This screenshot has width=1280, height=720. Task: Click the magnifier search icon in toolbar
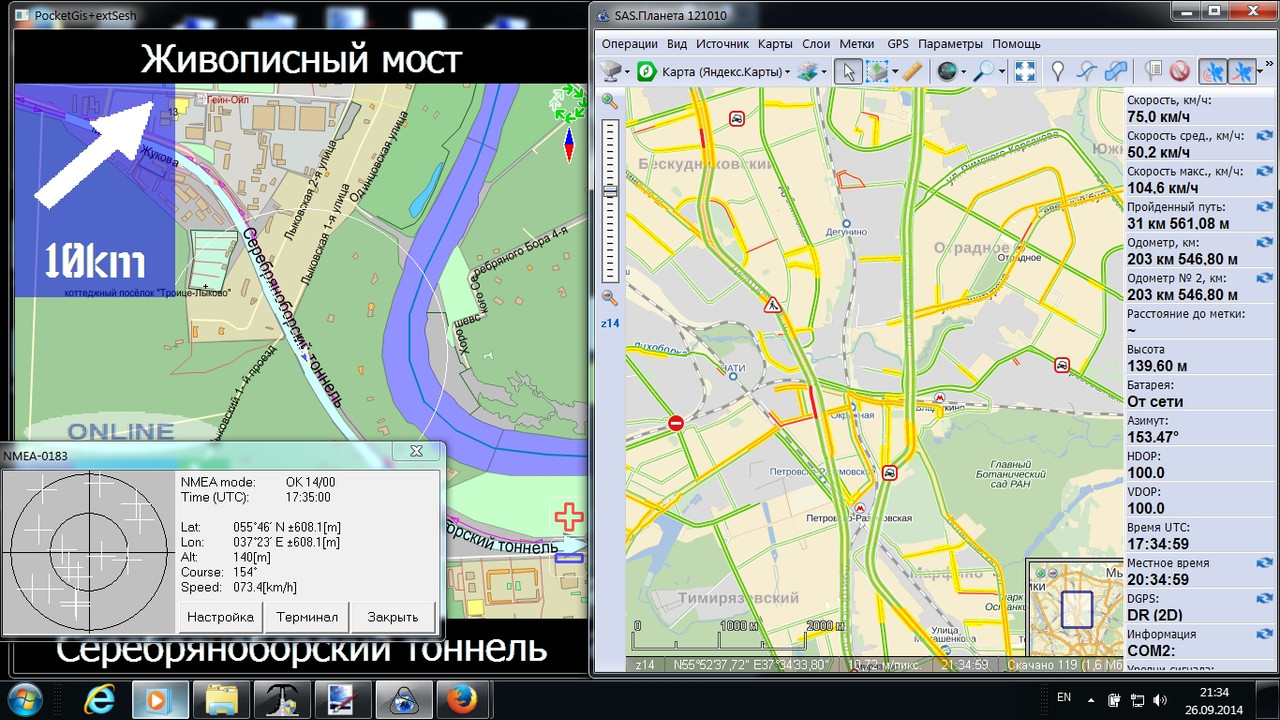pyautogui.click(x=985, y=72)
